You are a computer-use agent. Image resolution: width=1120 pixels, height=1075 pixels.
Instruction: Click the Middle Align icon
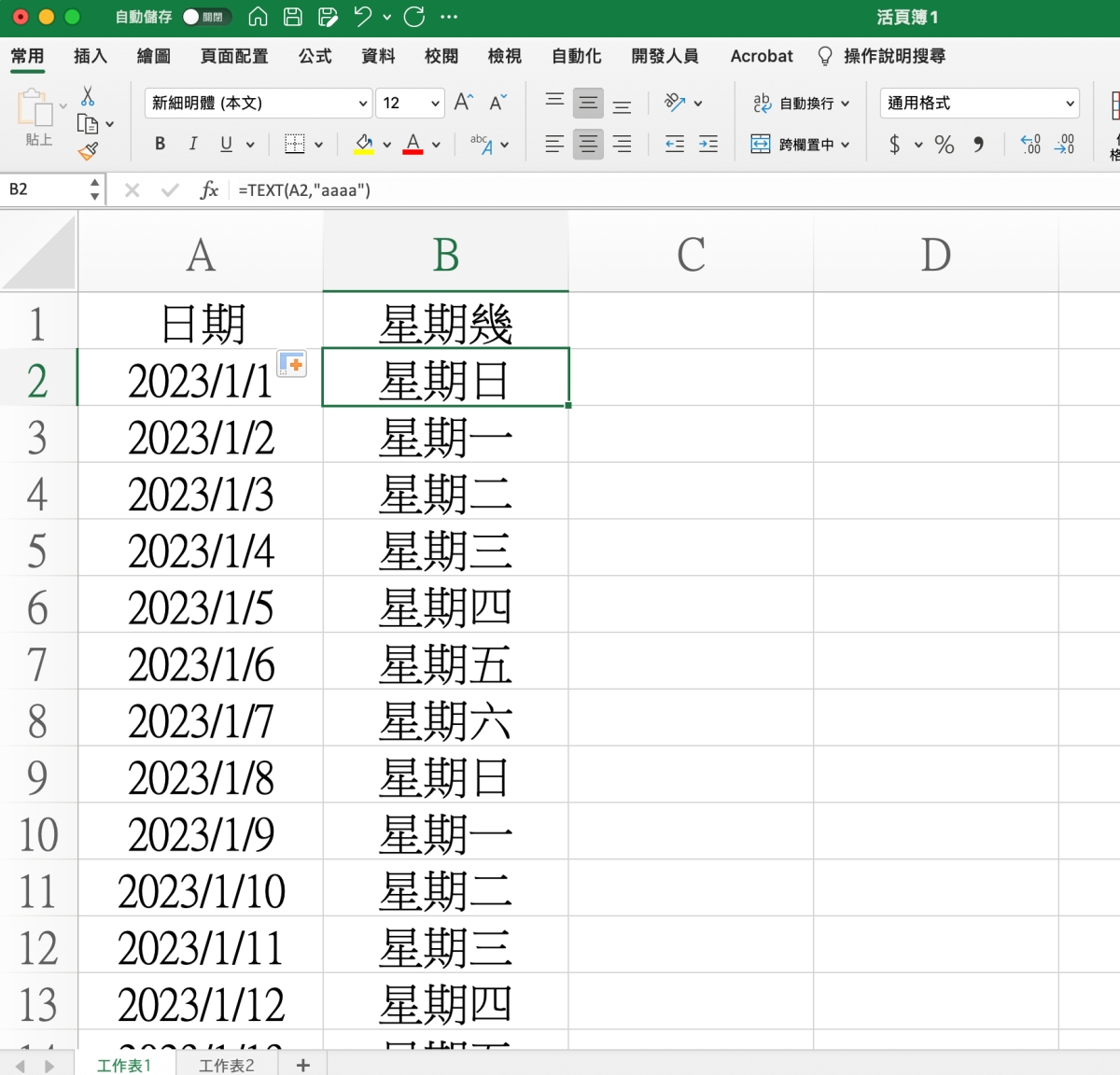point(588,103)
